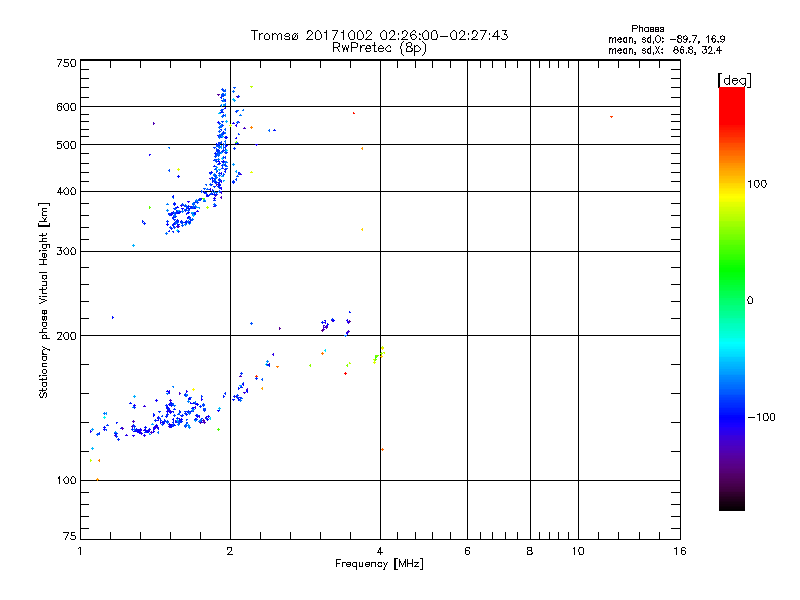Click the plot title 'Tromsø 20171002 02:26:00-02:27:43'
The height and width of the screenshot is (600, 800).
[379, 35]
